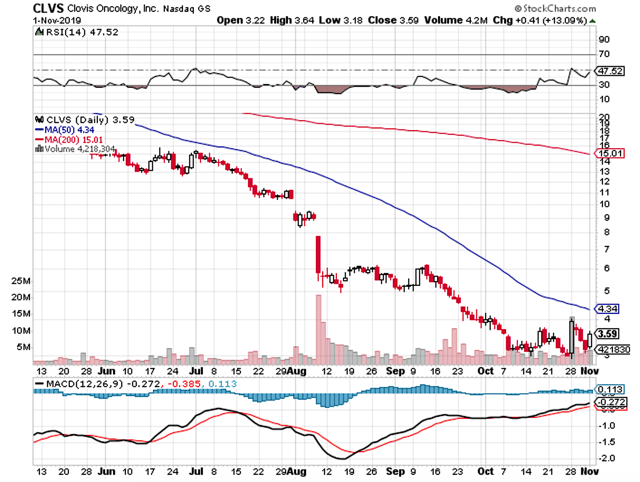Click the 4.34 MA(50) price tag on the right axis
Screen dimensions: 640x482
coord(608,309)
